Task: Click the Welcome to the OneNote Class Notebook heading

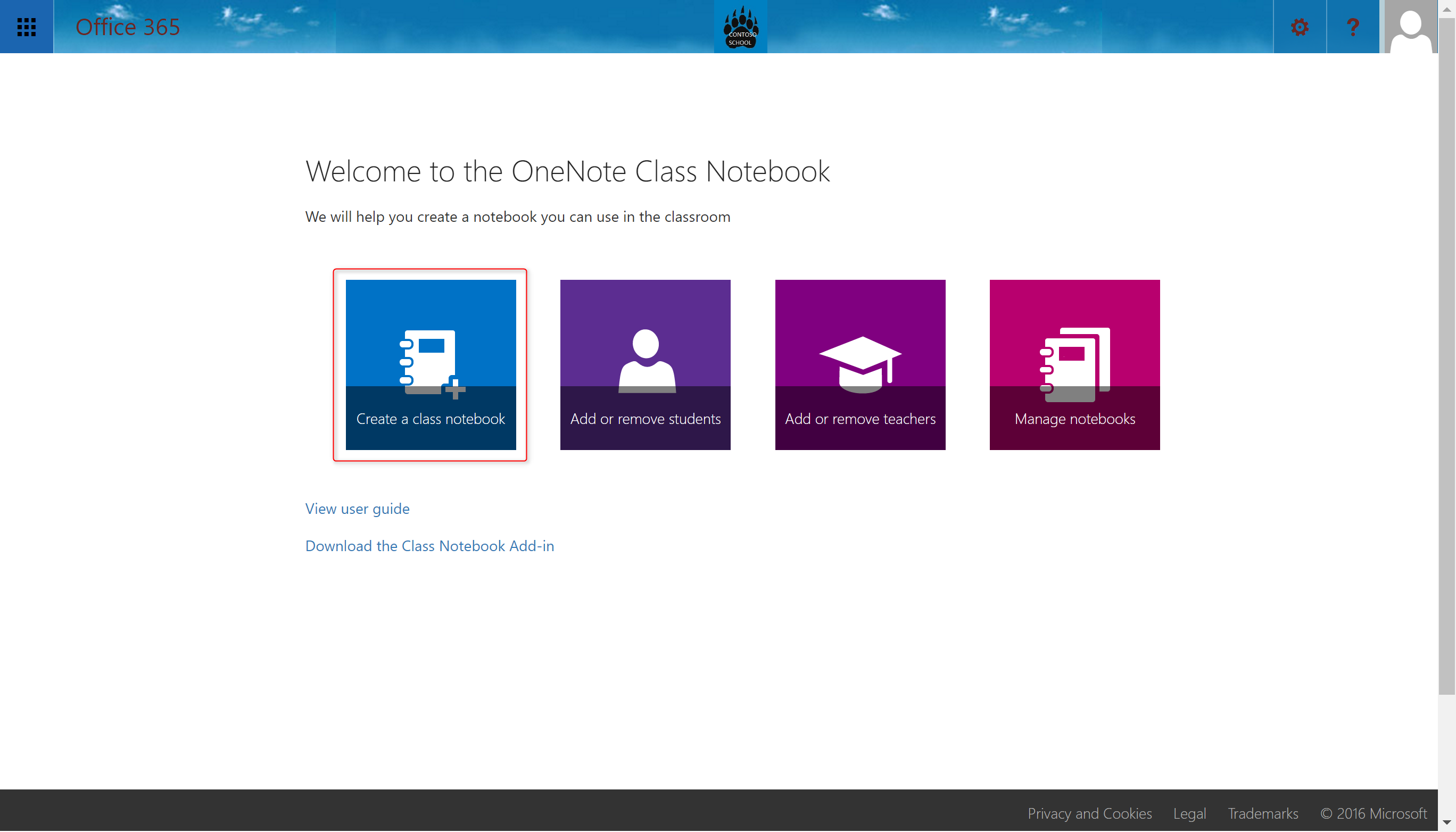Action: [x=567, y=171]
